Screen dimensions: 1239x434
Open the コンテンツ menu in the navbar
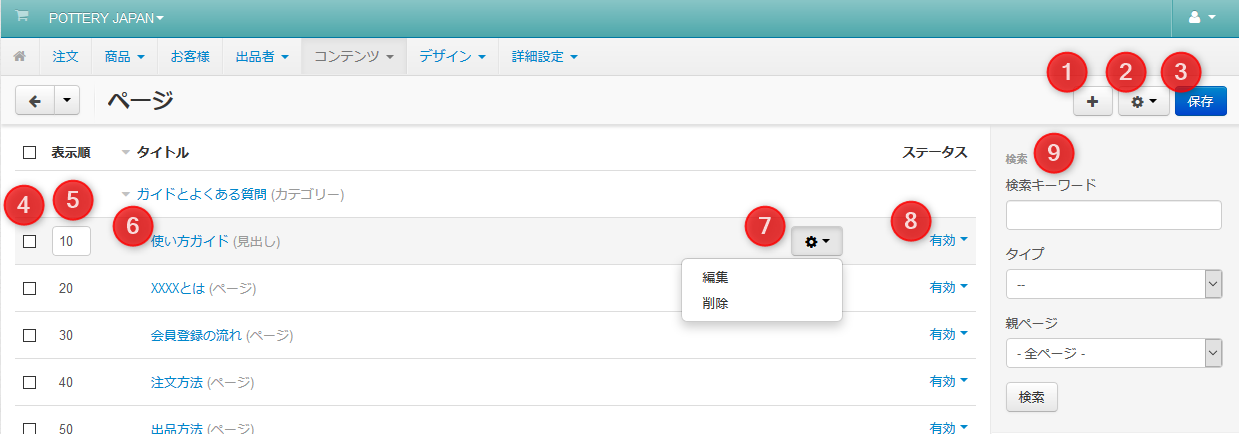[x=353, y=56]
